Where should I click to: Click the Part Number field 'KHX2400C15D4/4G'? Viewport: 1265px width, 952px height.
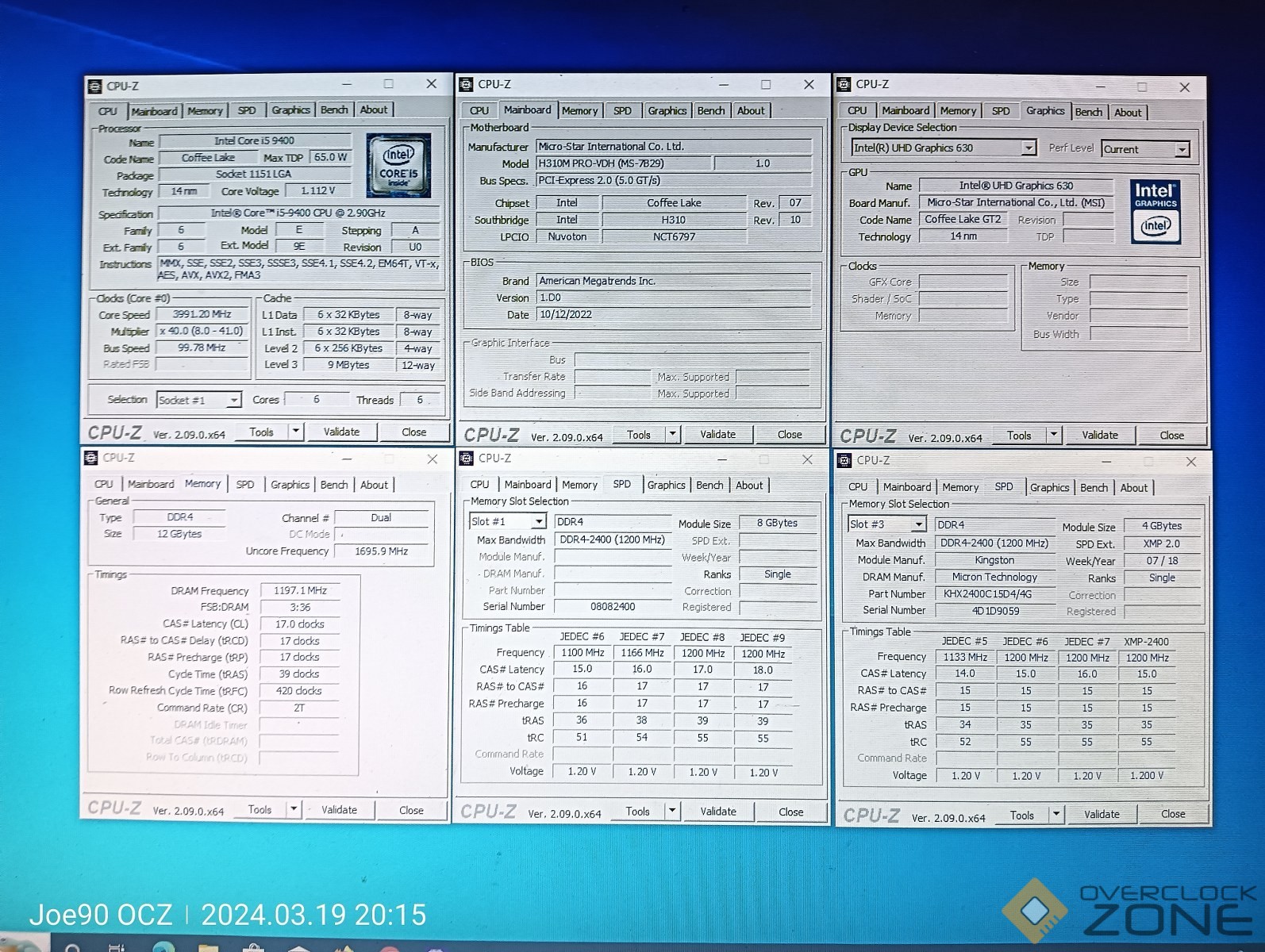click(x=994, y=594)
